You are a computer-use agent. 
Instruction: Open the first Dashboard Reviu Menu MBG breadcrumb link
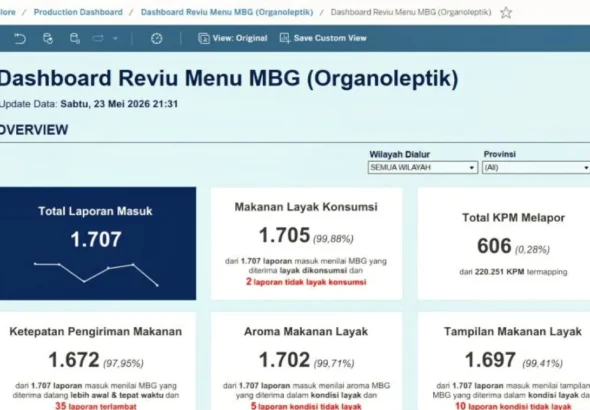pos(227,12)
